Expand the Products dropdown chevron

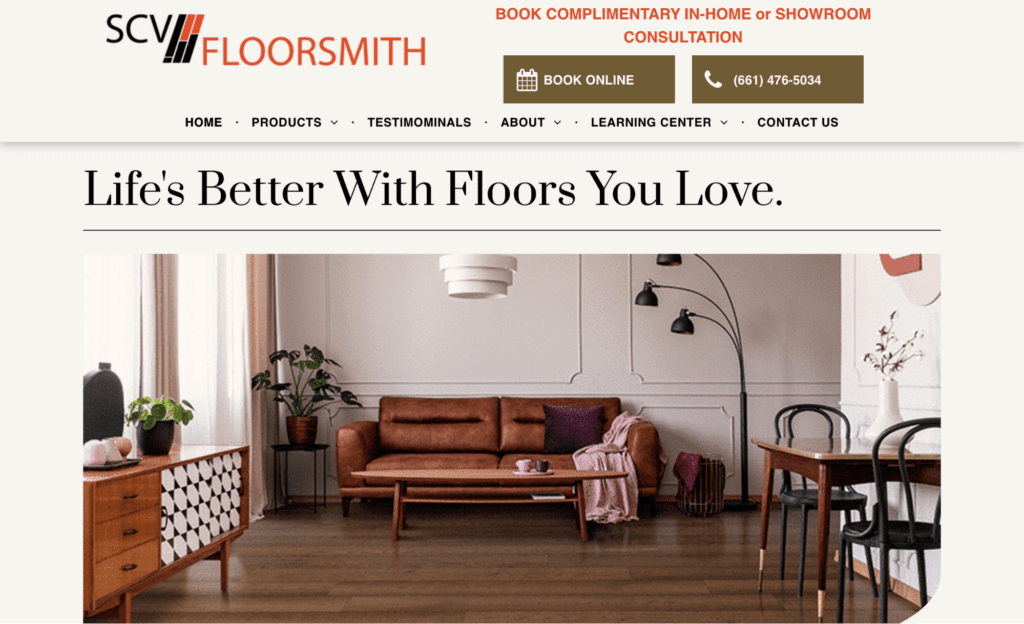click(x=334, y=123)
